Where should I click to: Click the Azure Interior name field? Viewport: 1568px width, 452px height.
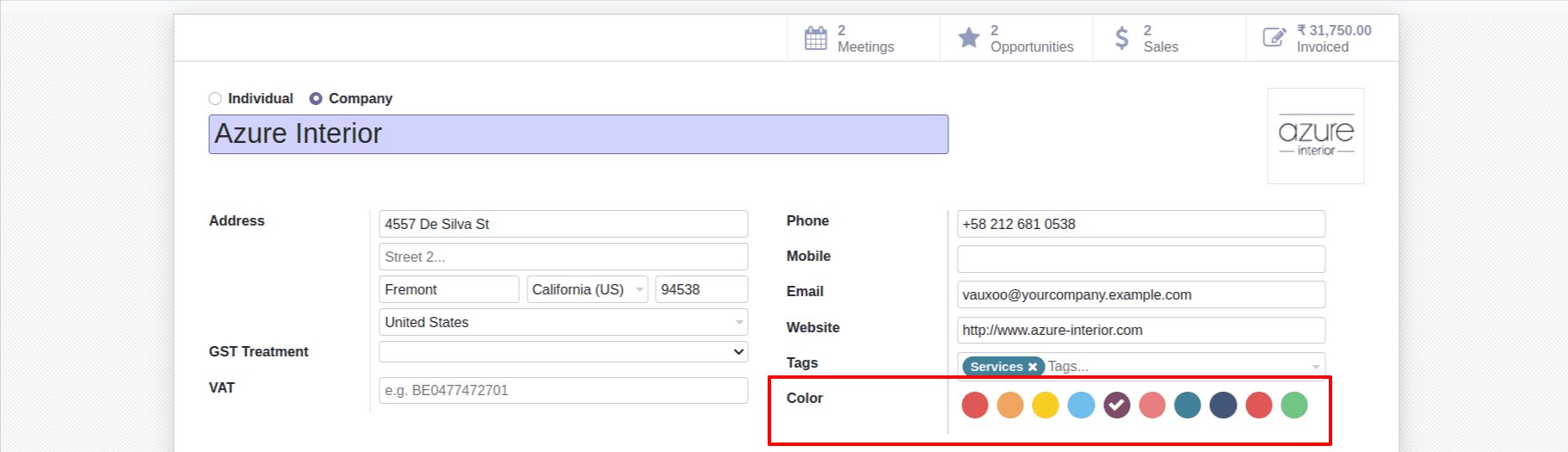point(578,134)
